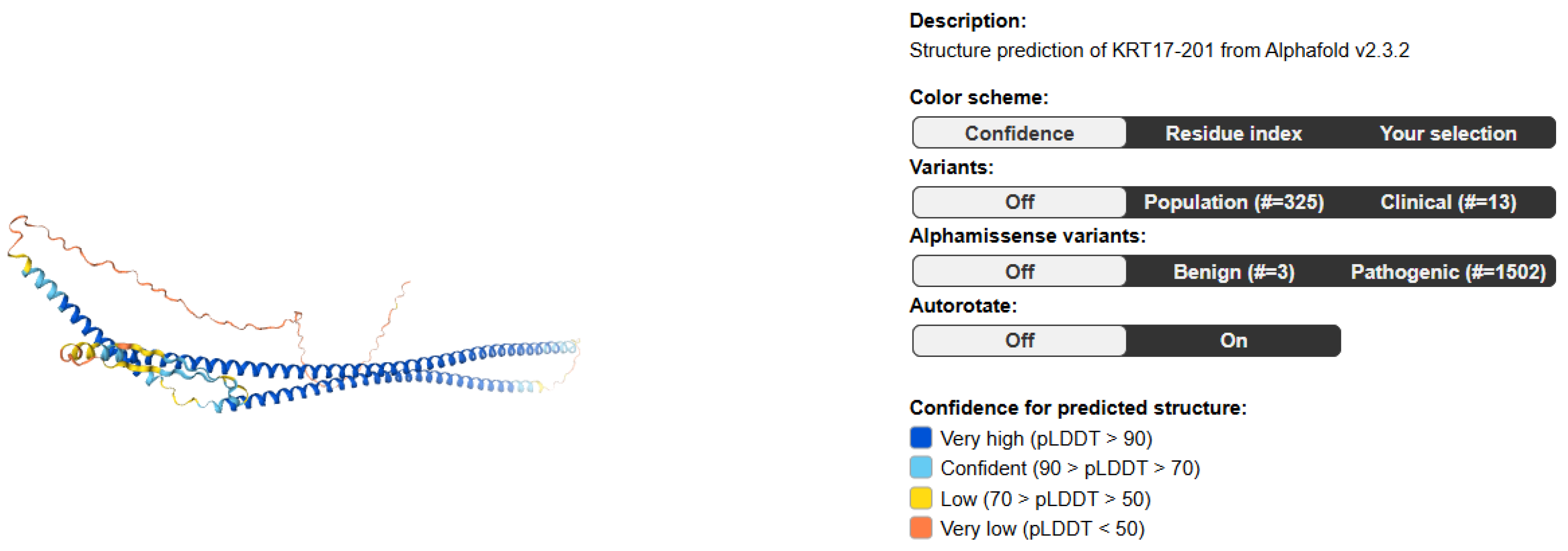1568x551 pixels.
Task: Click the Confident (90 > pLDDT > 70) label
Action: [x=1070, y=468]
